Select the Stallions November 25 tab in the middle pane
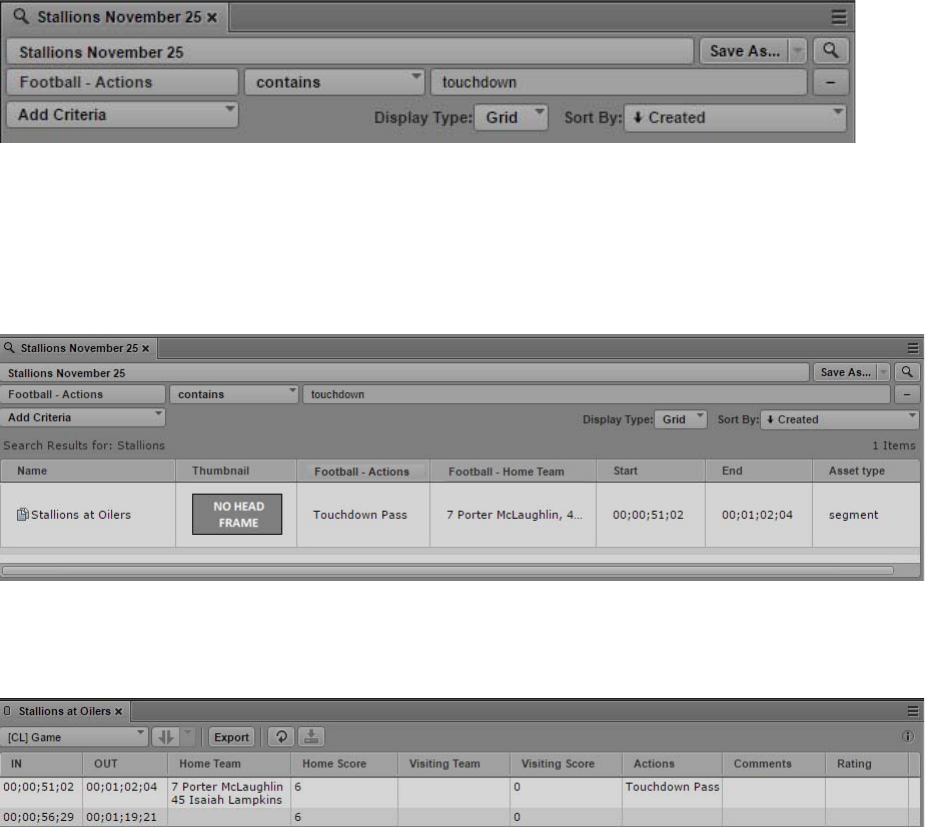The height and width of the screenshot is (827, 925). click(78, 348)
